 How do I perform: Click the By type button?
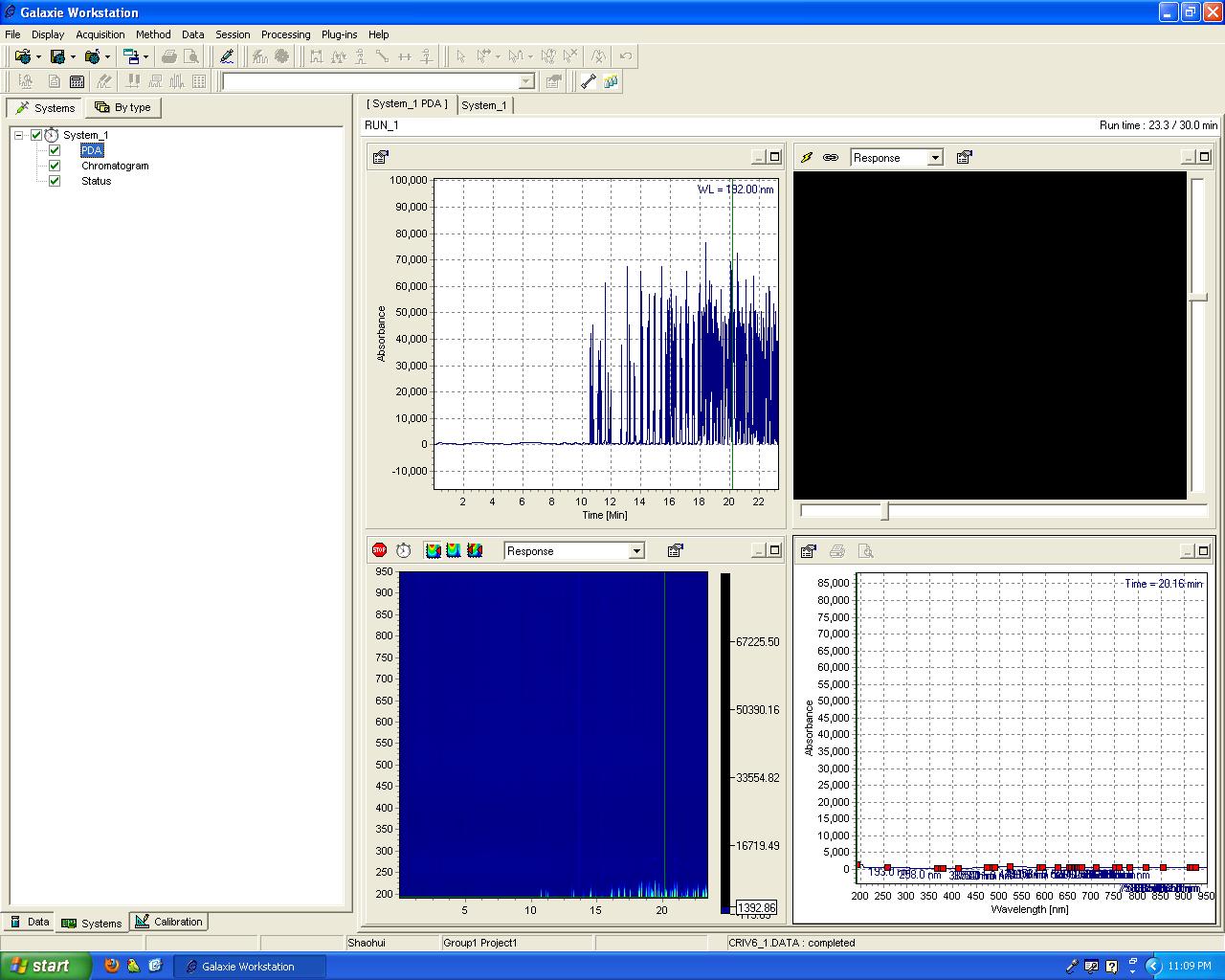[122, 107]
